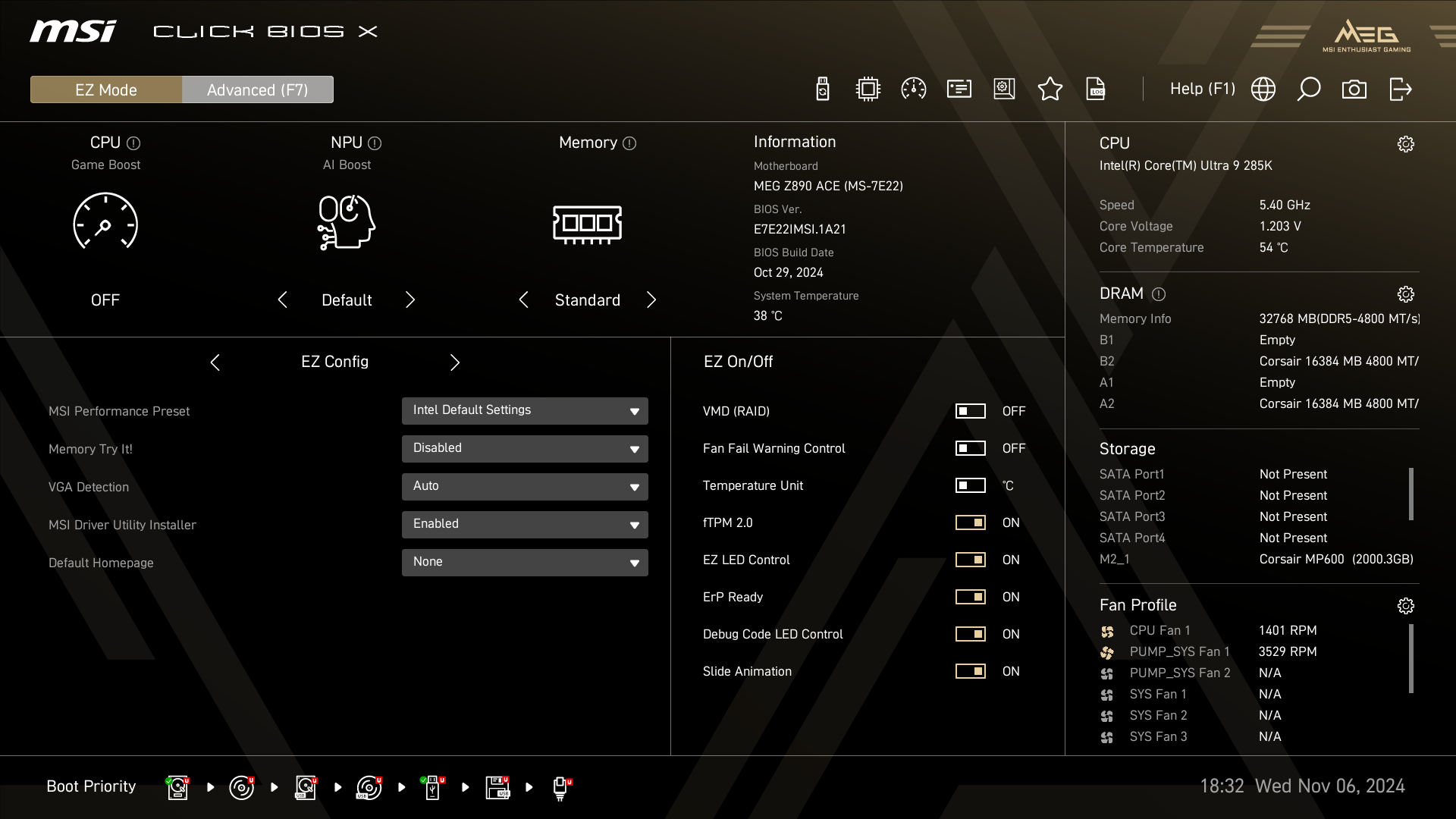Viewport: 1456px width, 819px height.
Task: Click the date and time display
Action: (1302, 786)
